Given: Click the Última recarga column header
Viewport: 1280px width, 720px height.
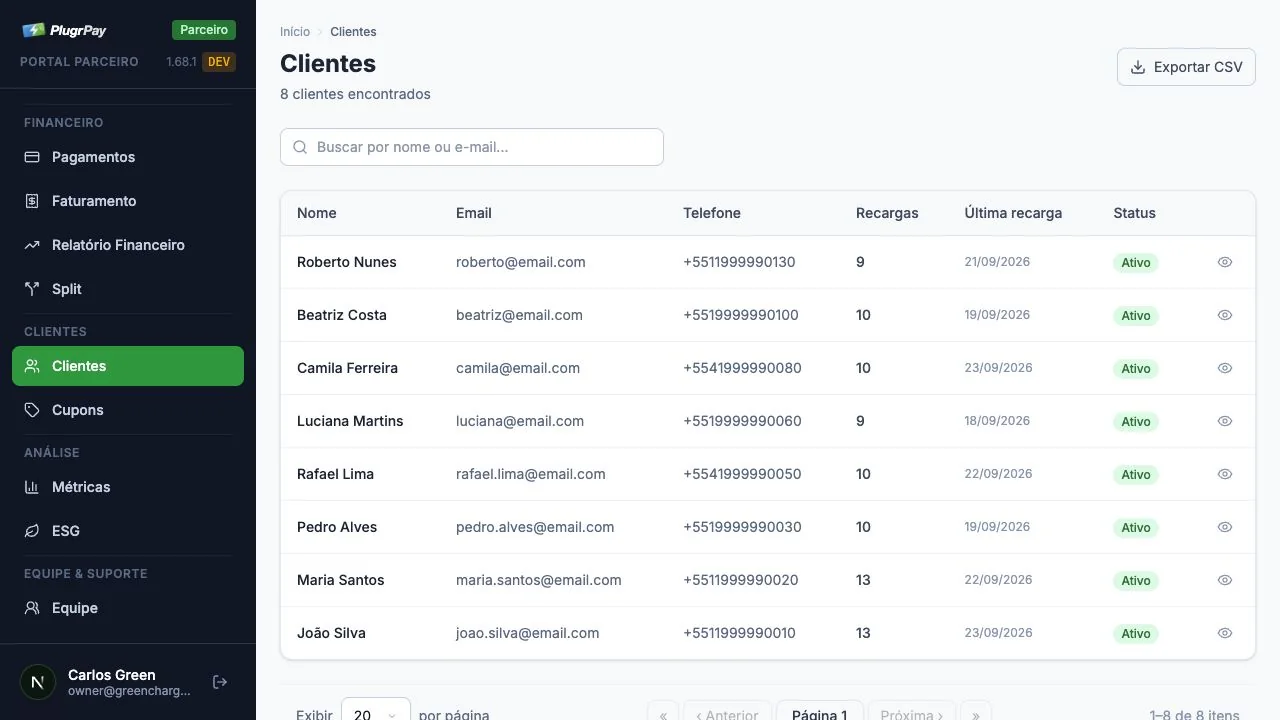Looking at the screenshot, I should pyautogui.click(x=1013, y=213).
